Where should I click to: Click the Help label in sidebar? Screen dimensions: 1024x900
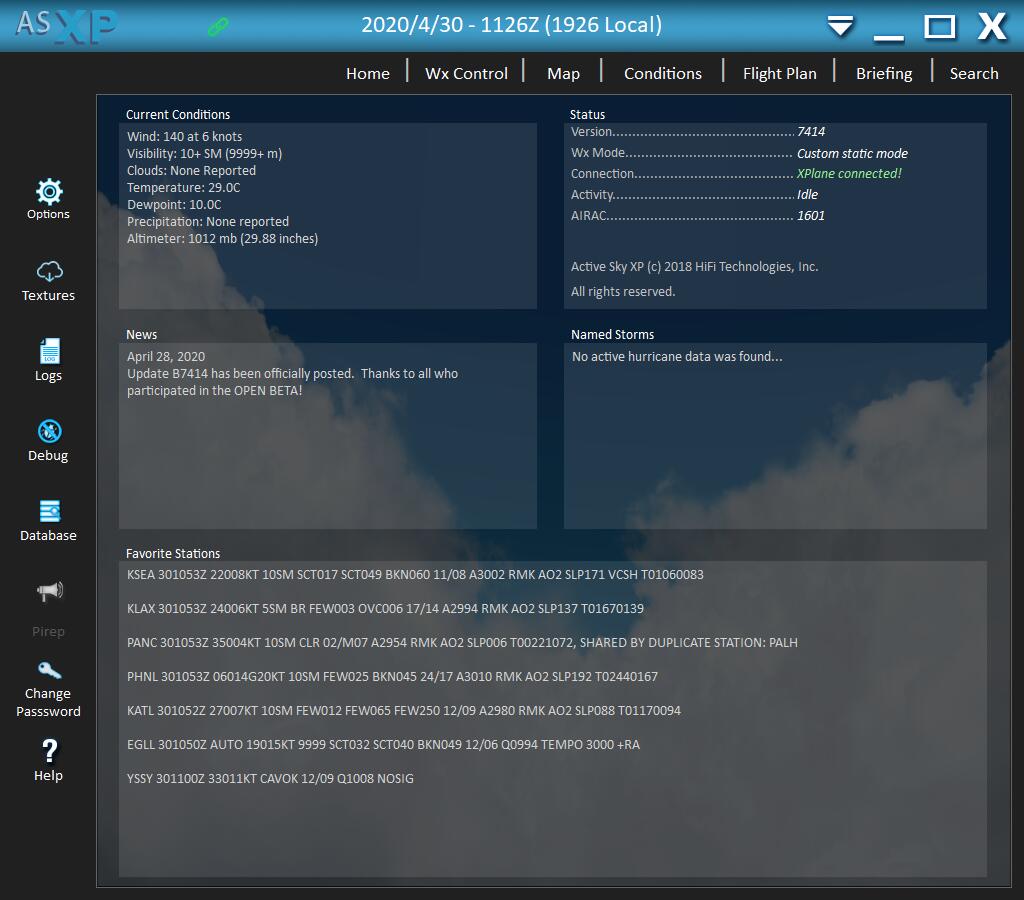(48, 775)
